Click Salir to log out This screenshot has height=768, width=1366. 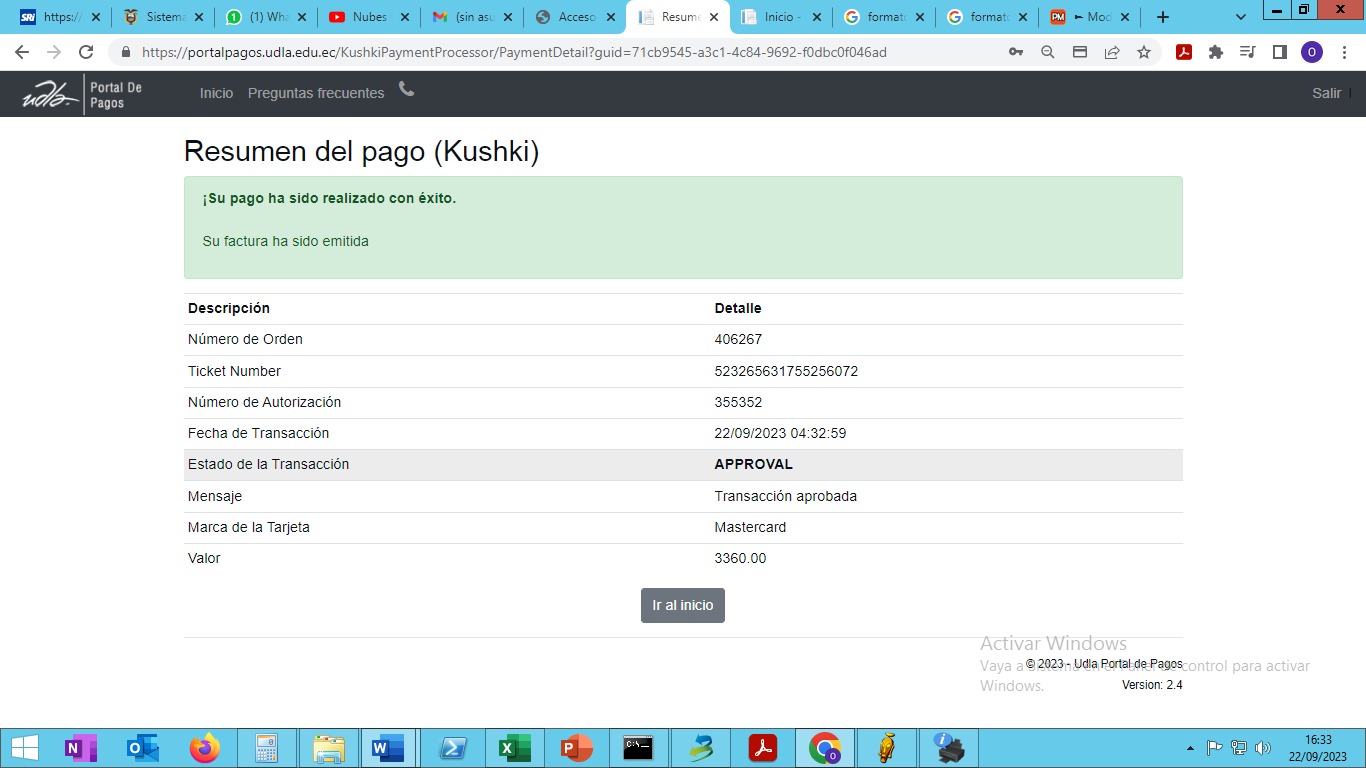(x=1326, y=93)
